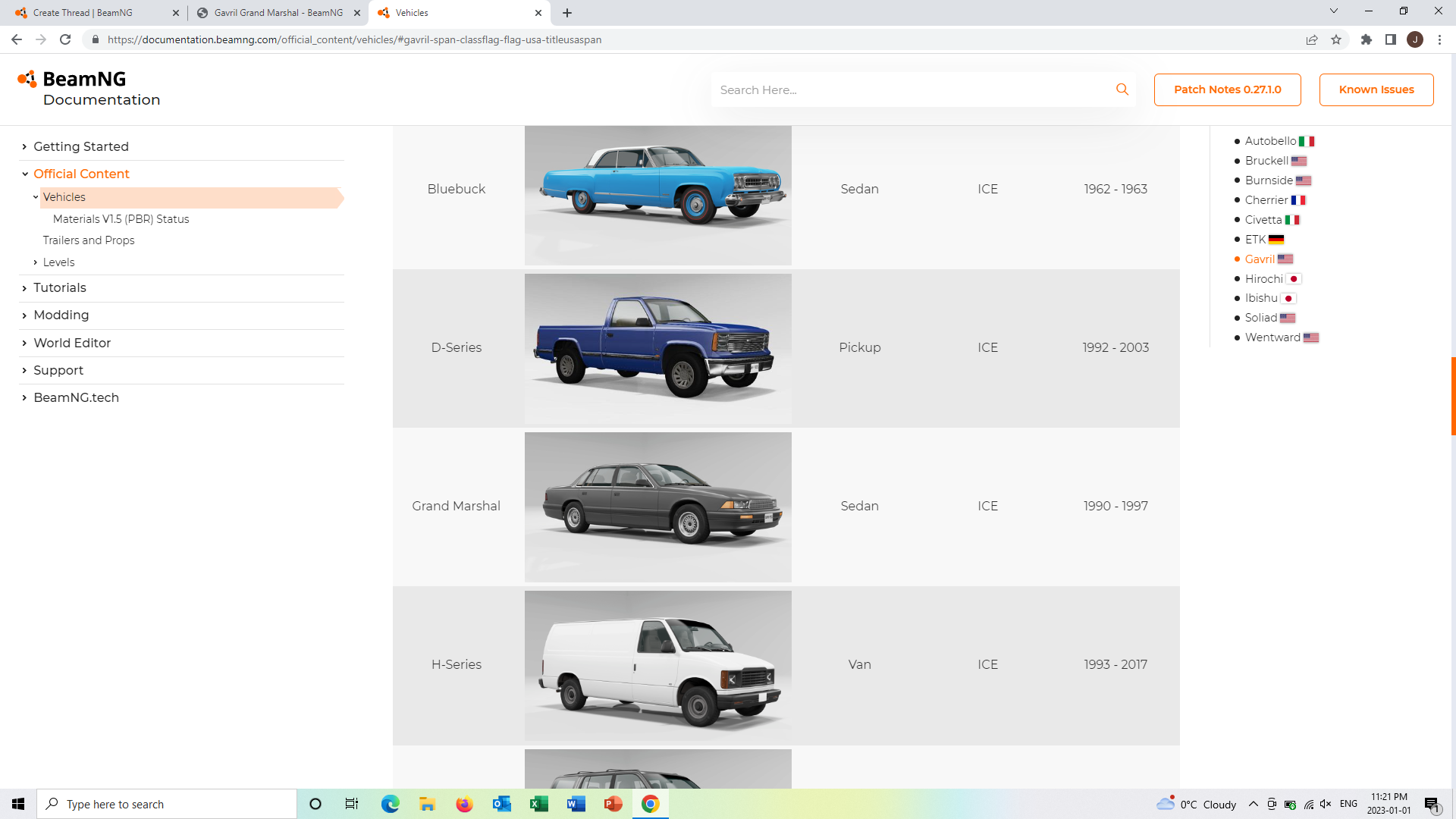
Task: Jump to Hirochi brand section
Action: coord(1272,279)
